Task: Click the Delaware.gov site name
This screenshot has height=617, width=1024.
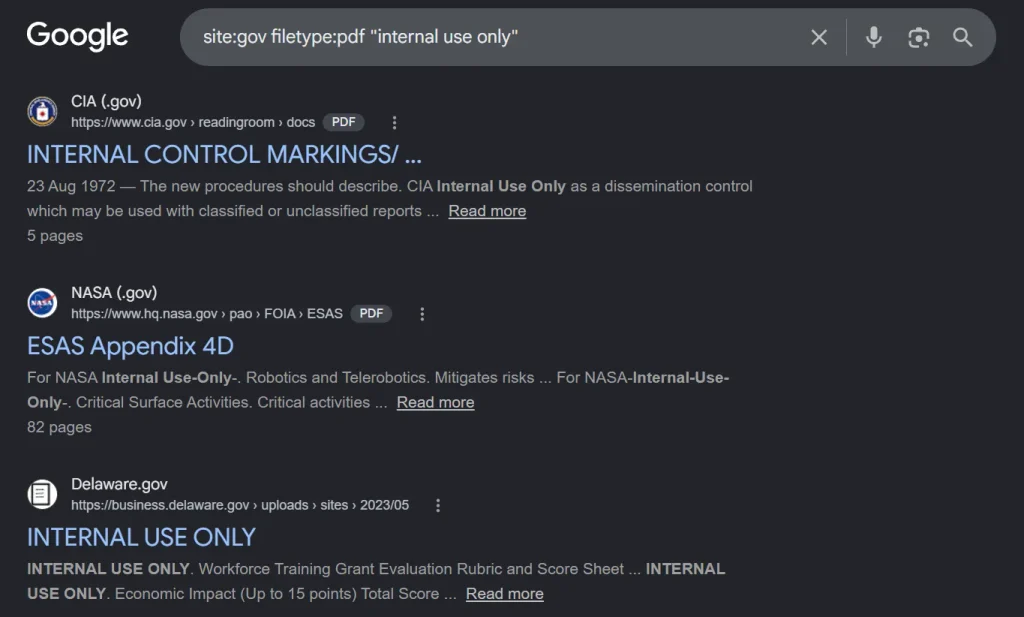Action: (119, 484)
